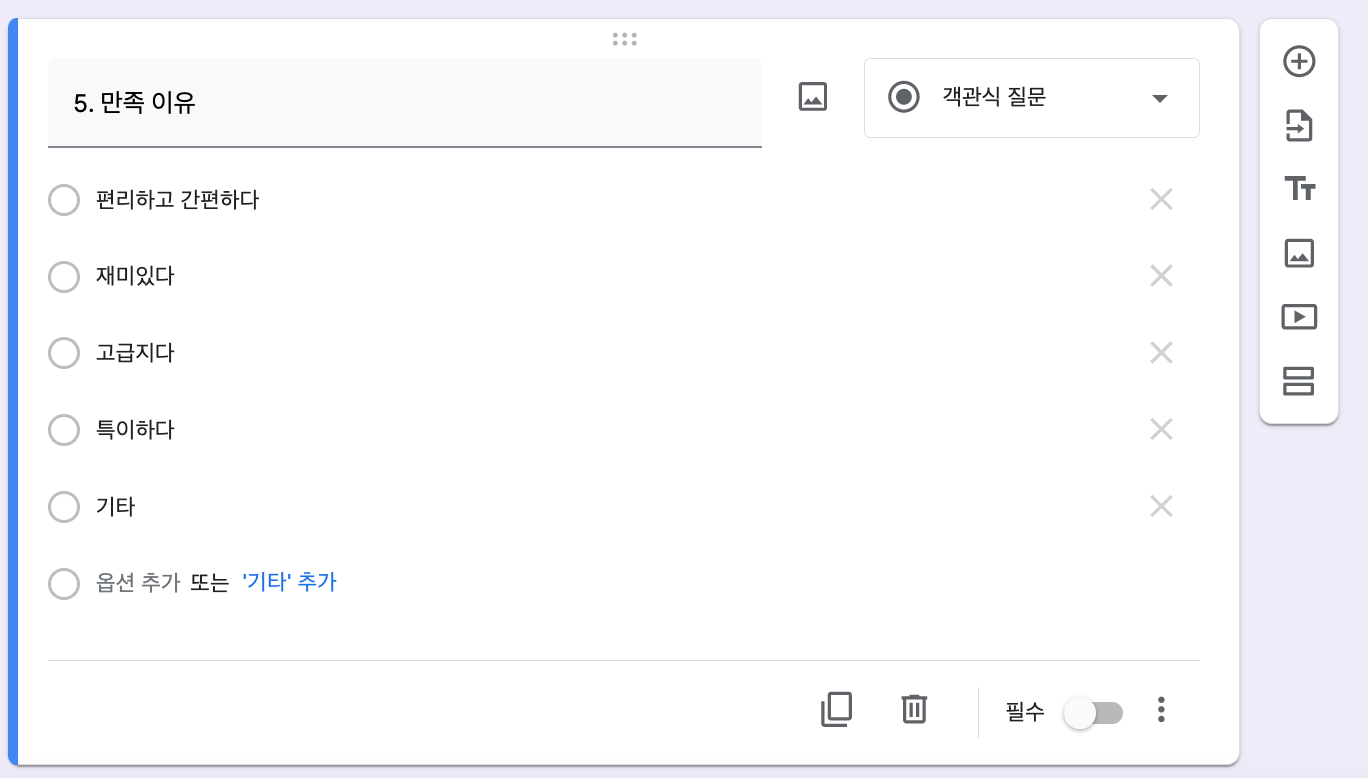The image size is (1368, 778).
Task: Click the add image icon in the sidebar
Action: 1299,253
